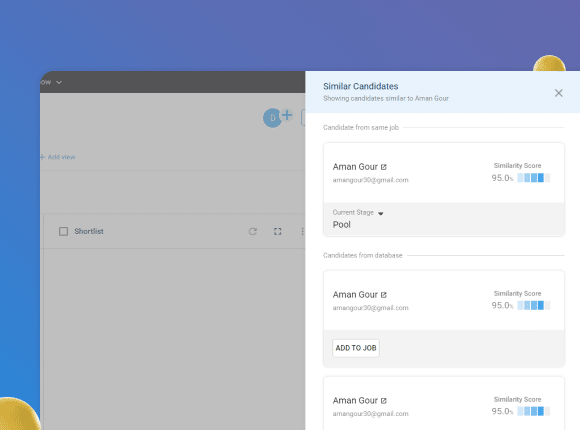Image resolution: width=580 pixels, height=430 pixels.
Task: Refresh the Shortlist column
Action: [x=253, y=232]
